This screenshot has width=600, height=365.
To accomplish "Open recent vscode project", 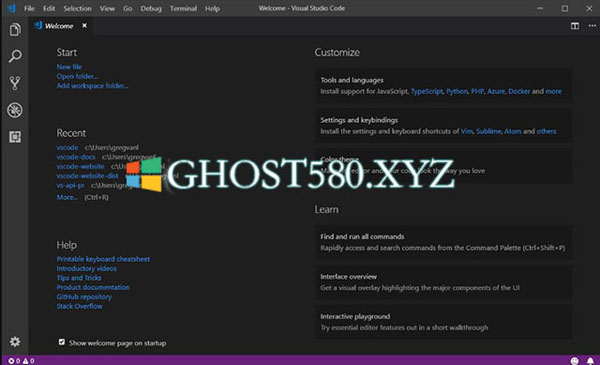I will 67,147.
